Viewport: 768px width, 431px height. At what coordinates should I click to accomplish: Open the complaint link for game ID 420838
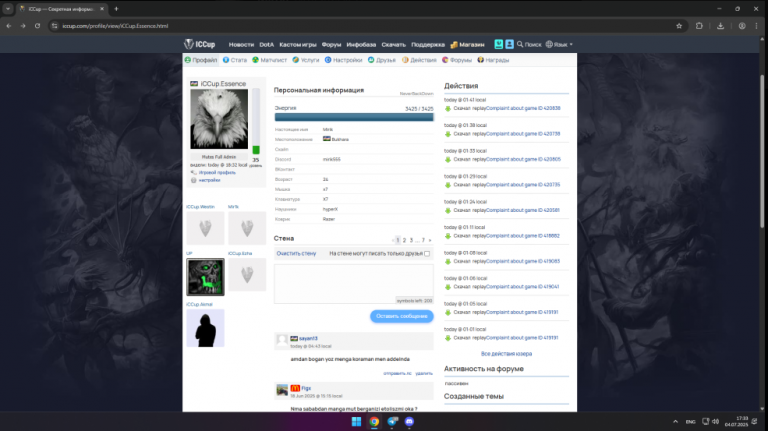pos(523,108)
